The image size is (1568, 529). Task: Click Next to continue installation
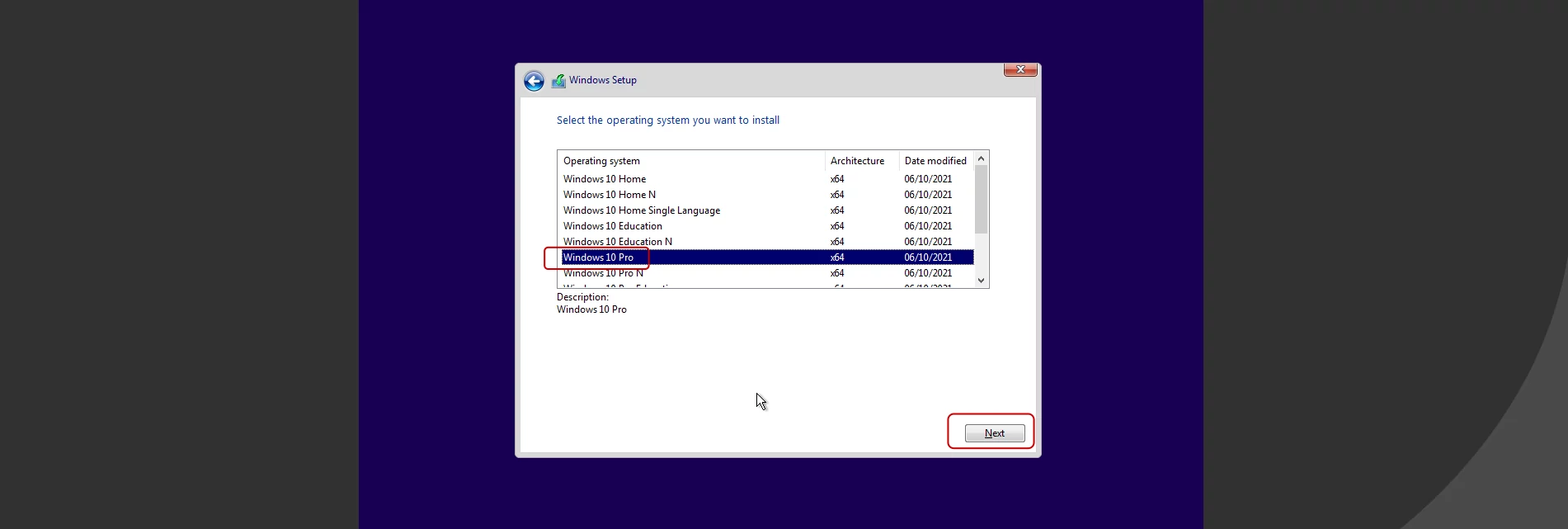tap(995, 433)
